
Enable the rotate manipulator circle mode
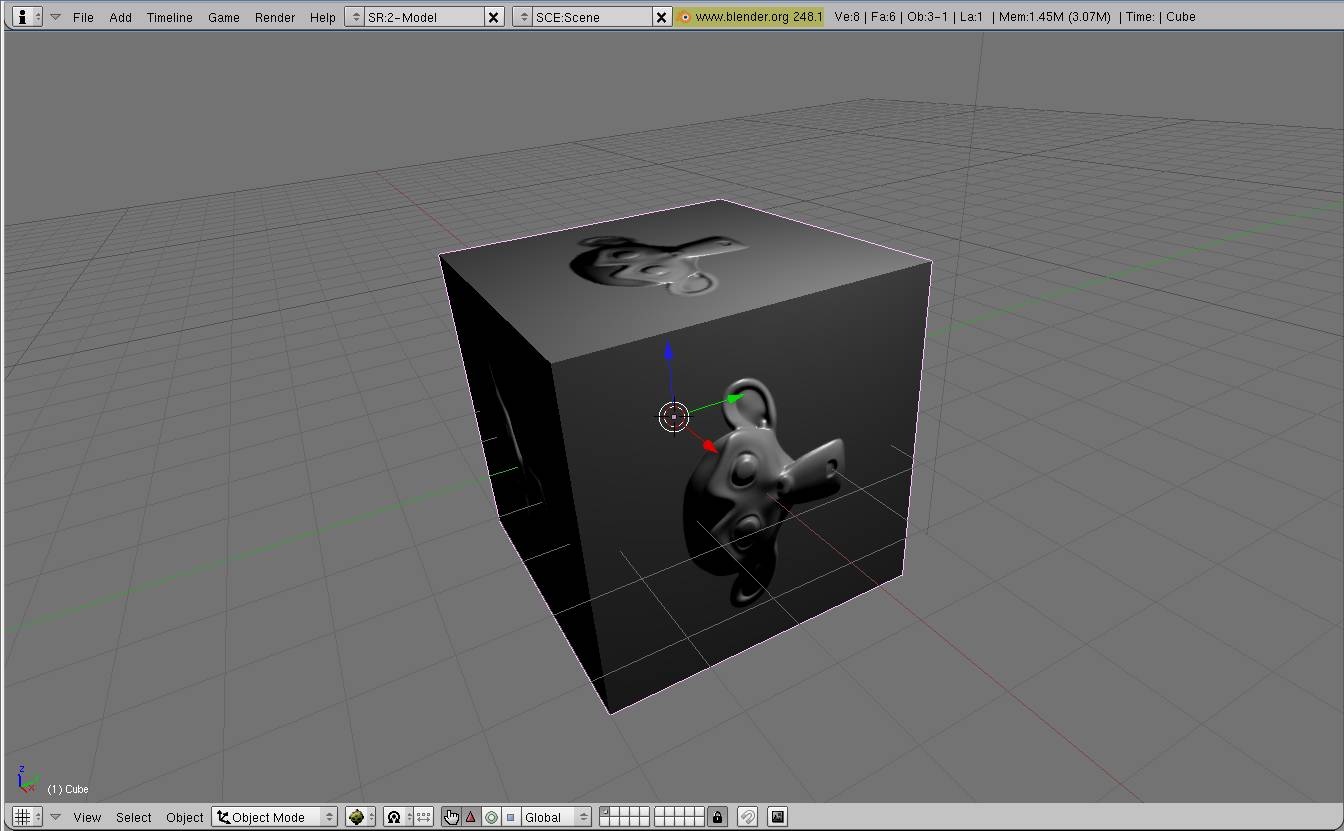tap(491, 817)
